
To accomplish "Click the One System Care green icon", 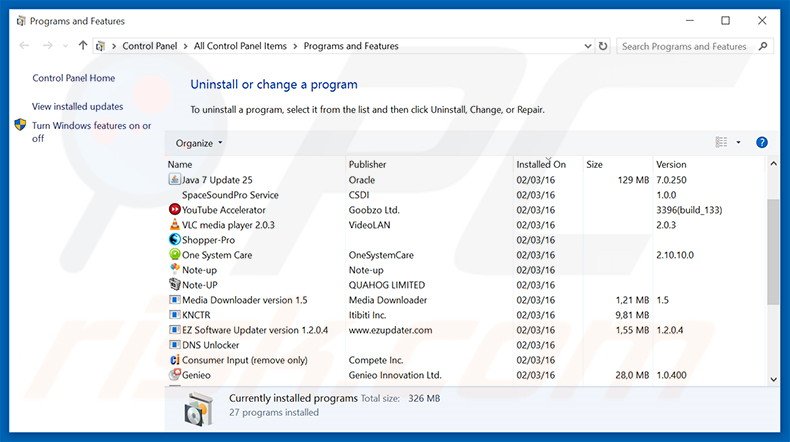I will pyautogui.click(x=174, y=255).
